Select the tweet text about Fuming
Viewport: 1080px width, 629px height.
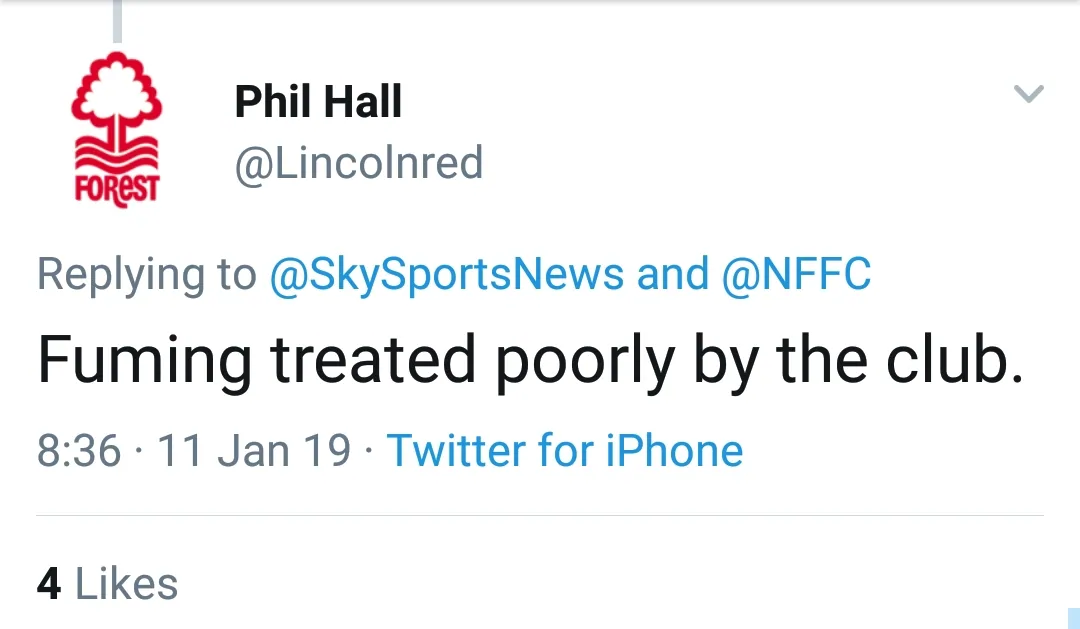(x=530, y=362)
